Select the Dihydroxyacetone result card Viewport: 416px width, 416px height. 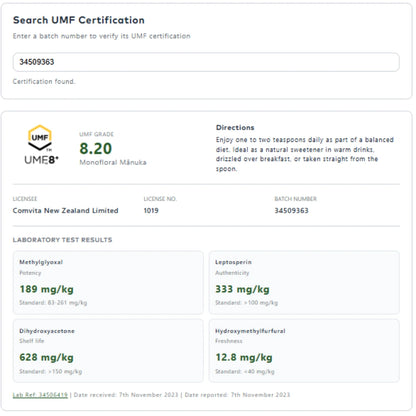pyautogui.click(x=108, y=351)
